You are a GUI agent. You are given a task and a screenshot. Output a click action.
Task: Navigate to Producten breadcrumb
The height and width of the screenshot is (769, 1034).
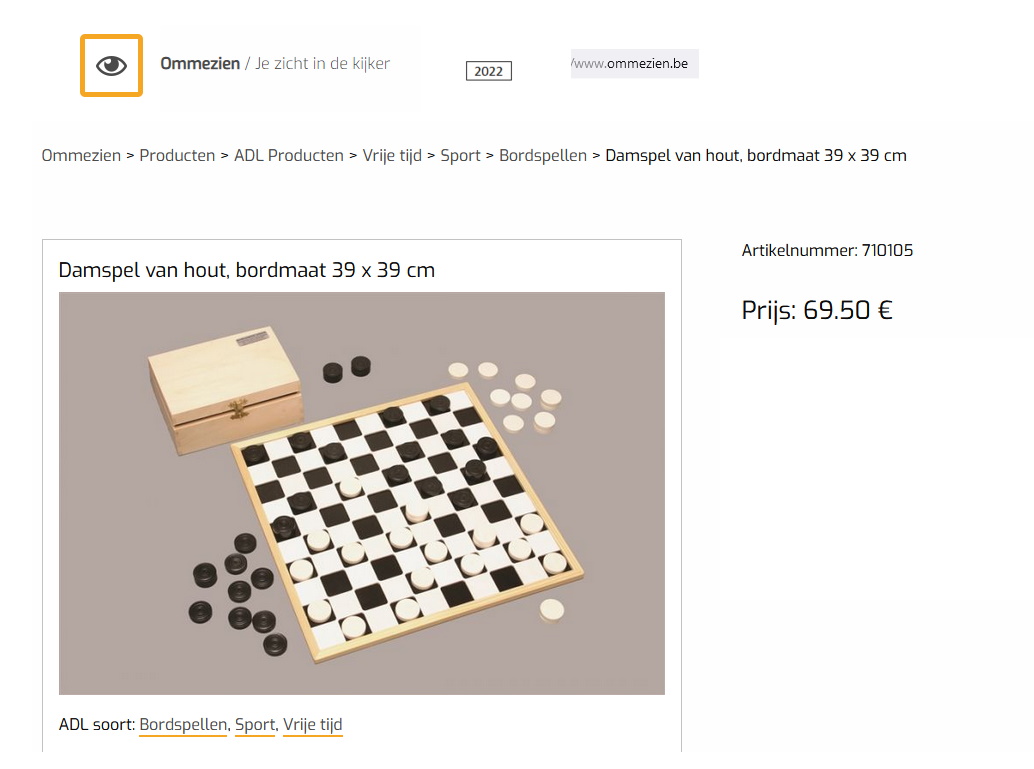tap(177, 156)
